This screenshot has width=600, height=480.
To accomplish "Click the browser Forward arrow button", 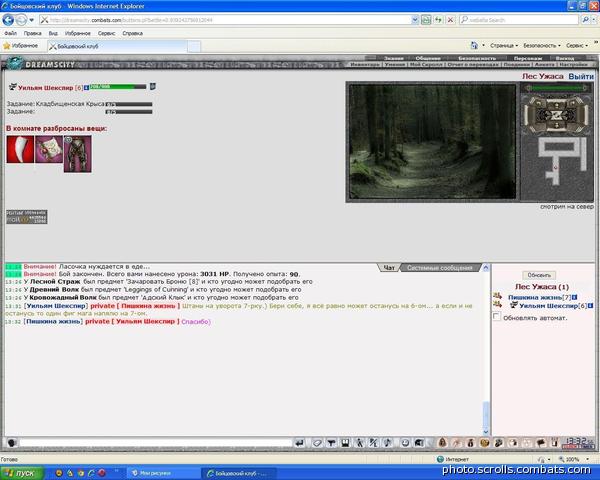I will [x=21, y=20].
